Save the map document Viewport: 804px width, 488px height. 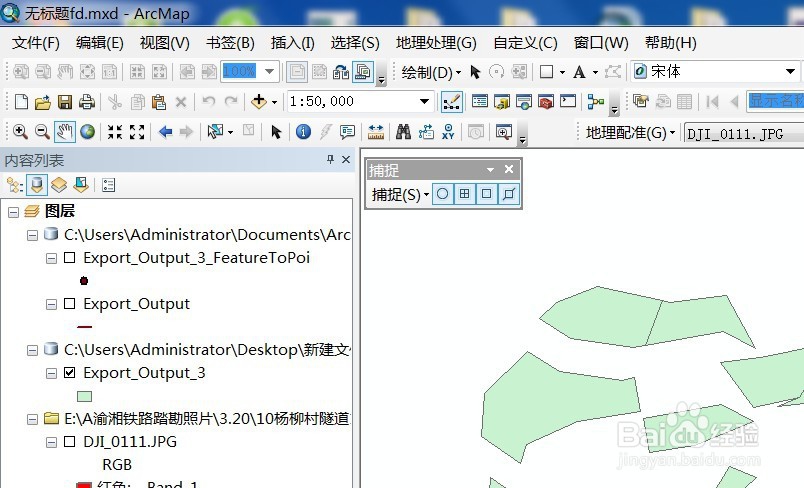[x=65, y=102]
